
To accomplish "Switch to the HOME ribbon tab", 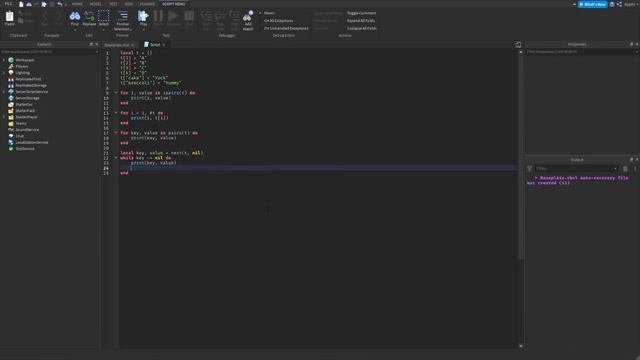I will (x=77, y=4).
